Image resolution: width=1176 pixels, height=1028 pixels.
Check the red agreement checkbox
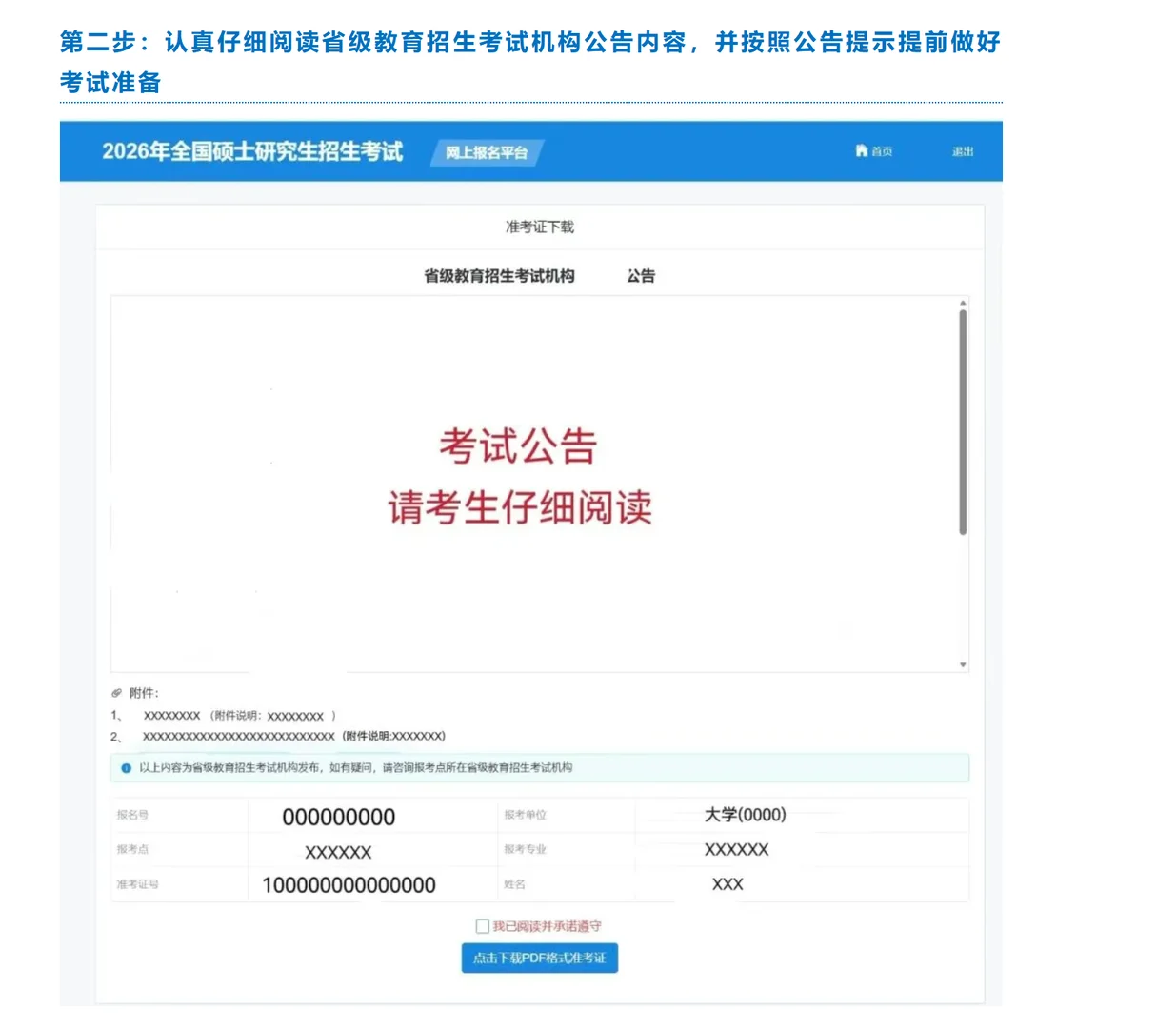click(481, 924)
